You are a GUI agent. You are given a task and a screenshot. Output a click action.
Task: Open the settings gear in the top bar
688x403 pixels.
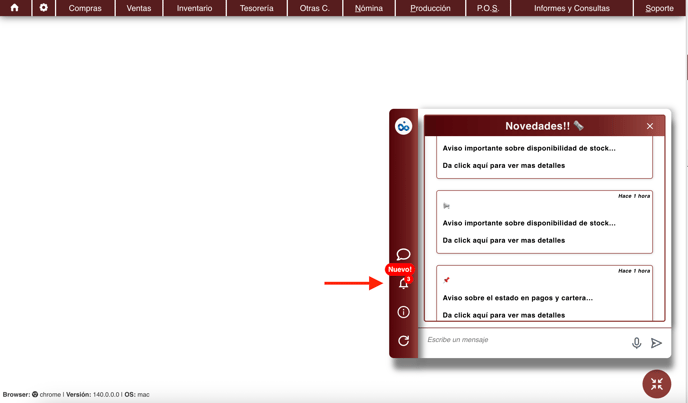click(43, 8)
